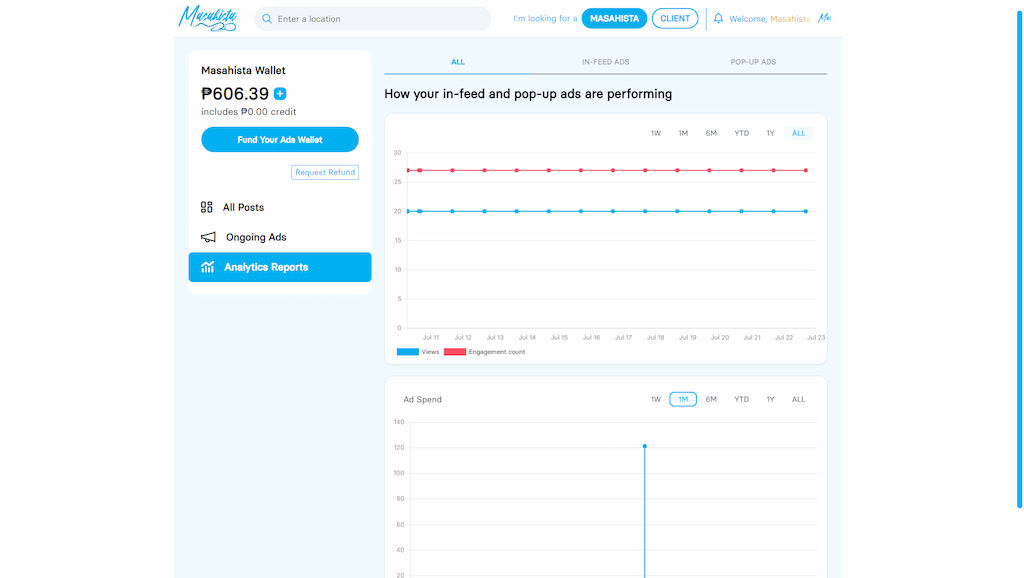Click the Ongoing Ads megaphone icon
This screenshot has width=1024, height=578.
(208, 237)
